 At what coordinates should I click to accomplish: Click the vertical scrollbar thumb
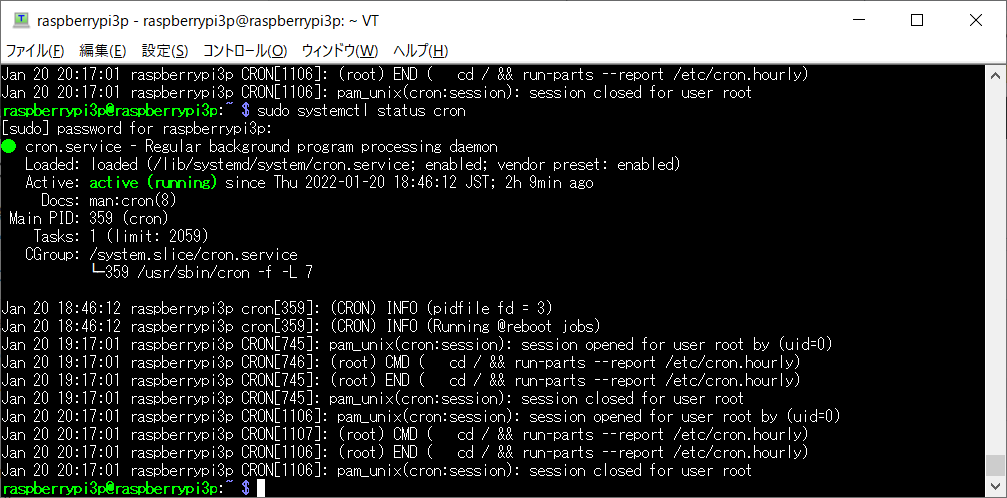click(995, 465)
